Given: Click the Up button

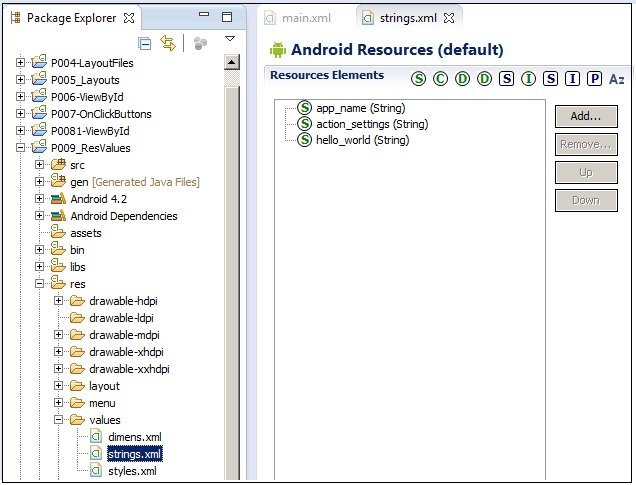Looking at the screenshot, I should [x=586, y=172].
